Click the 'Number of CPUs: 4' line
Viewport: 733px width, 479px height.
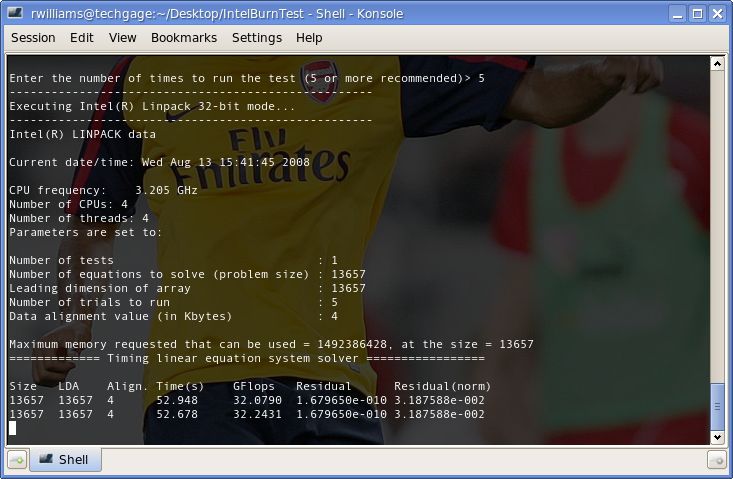click(68, 204)
